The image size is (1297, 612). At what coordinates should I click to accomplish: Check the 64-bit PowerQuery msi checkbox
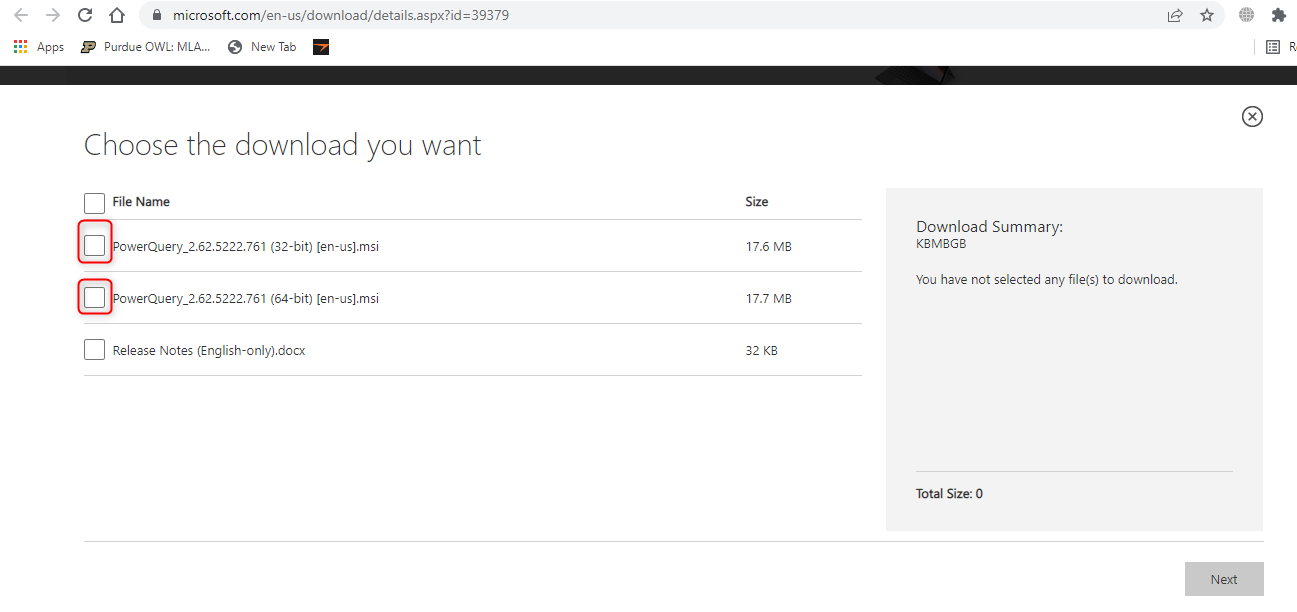pyautogui.click(x=95, y=298)
